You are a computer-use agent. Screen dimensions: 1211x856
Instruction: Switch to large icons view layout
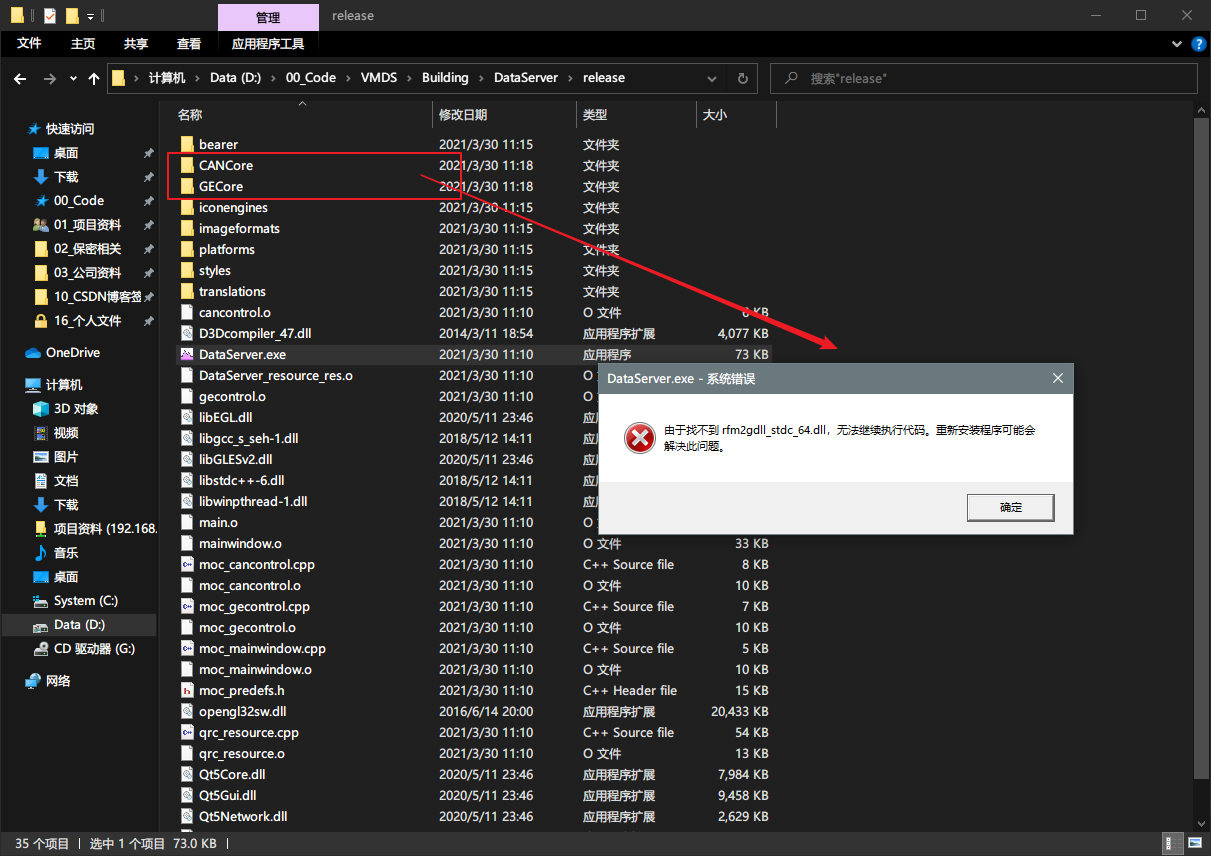pos(1193,844)
